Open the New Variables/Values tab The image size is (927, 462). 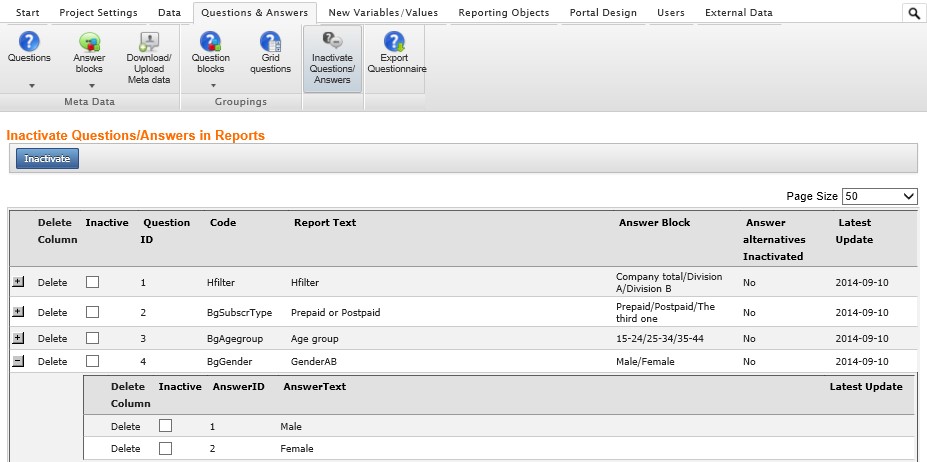point(383,12)
